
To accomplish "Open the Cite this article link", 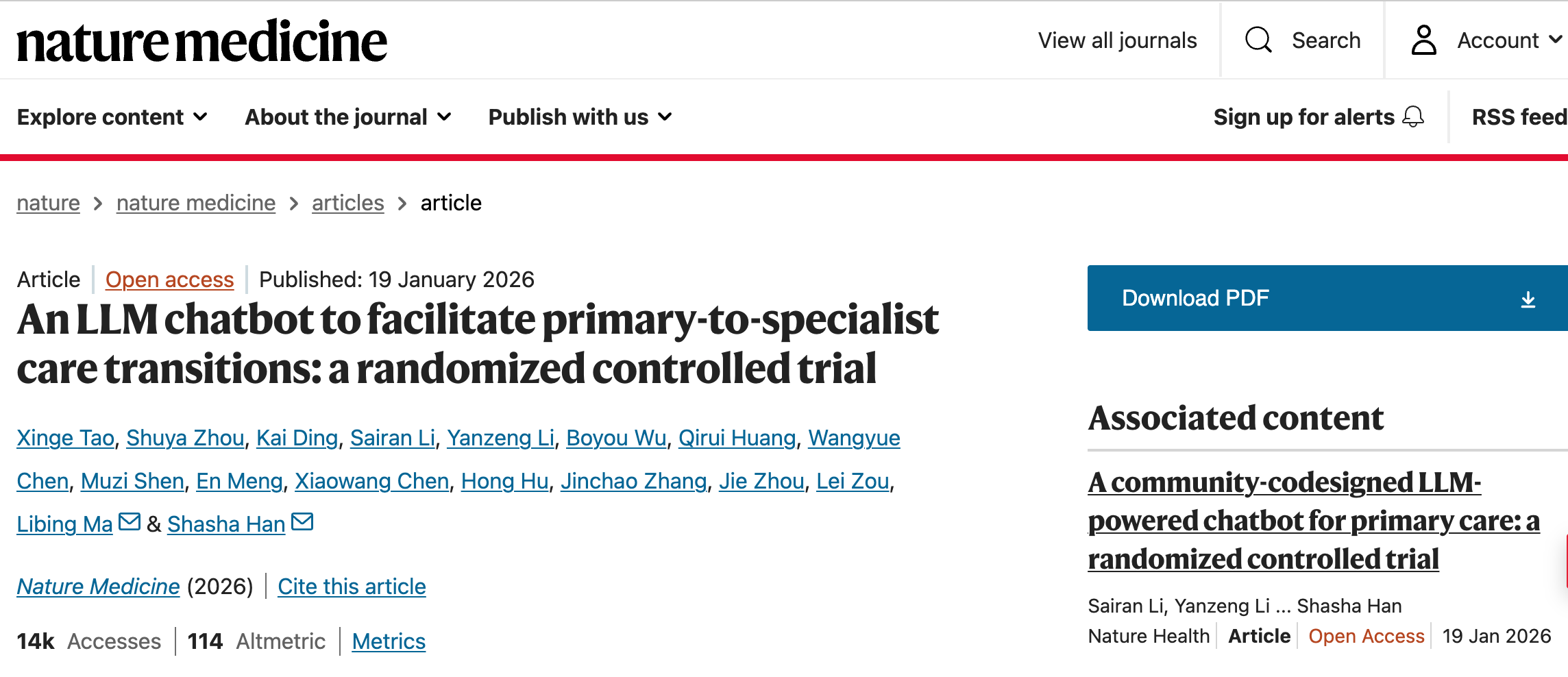I will [x=352, y=587].
